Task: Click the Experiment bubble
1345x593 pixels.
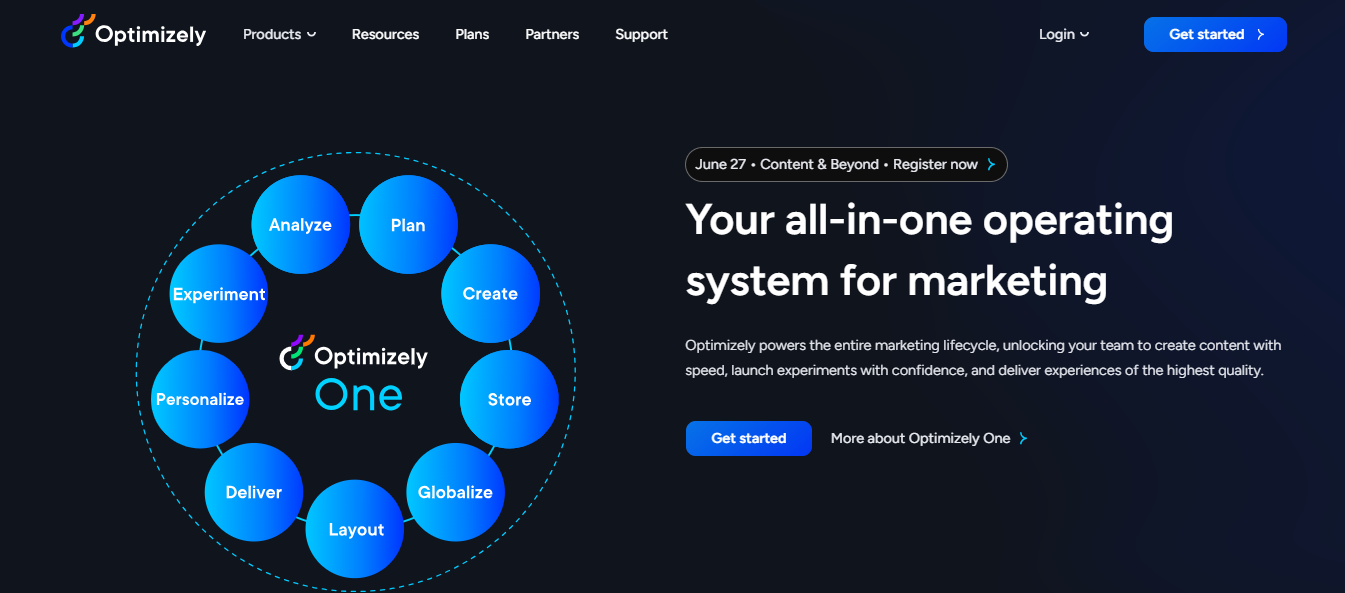Action: point(218,294)
